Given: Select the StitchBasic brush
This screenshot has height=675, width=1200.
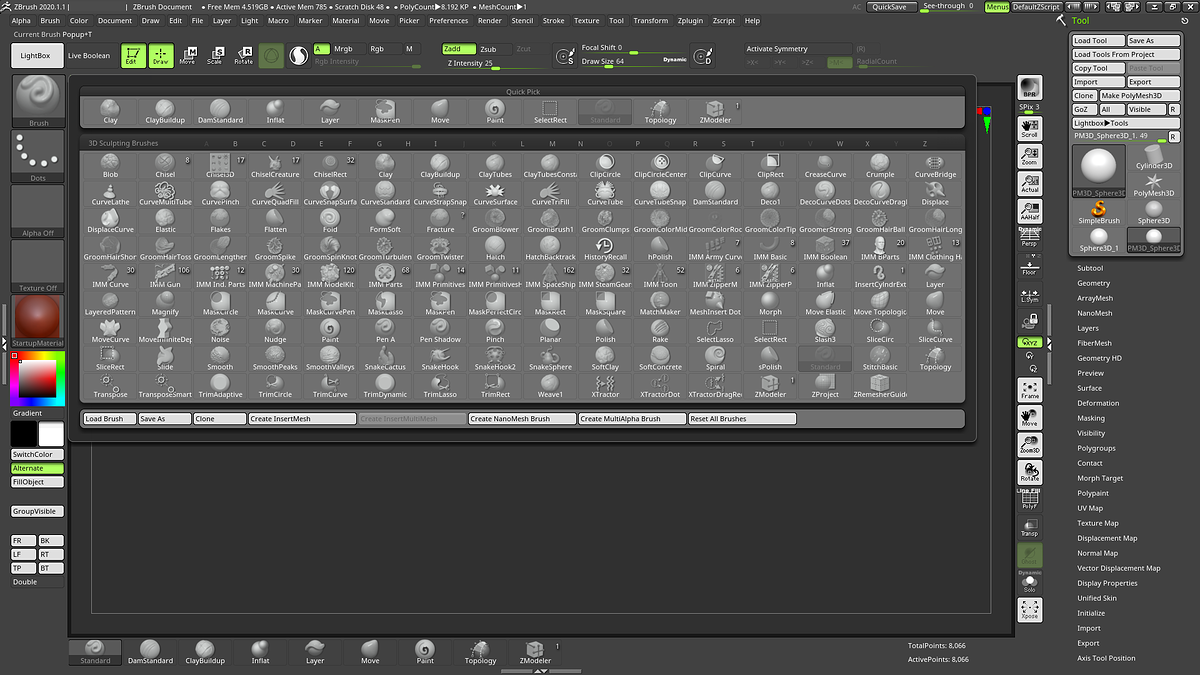Looking at the screenshot, I should [880, 359].
